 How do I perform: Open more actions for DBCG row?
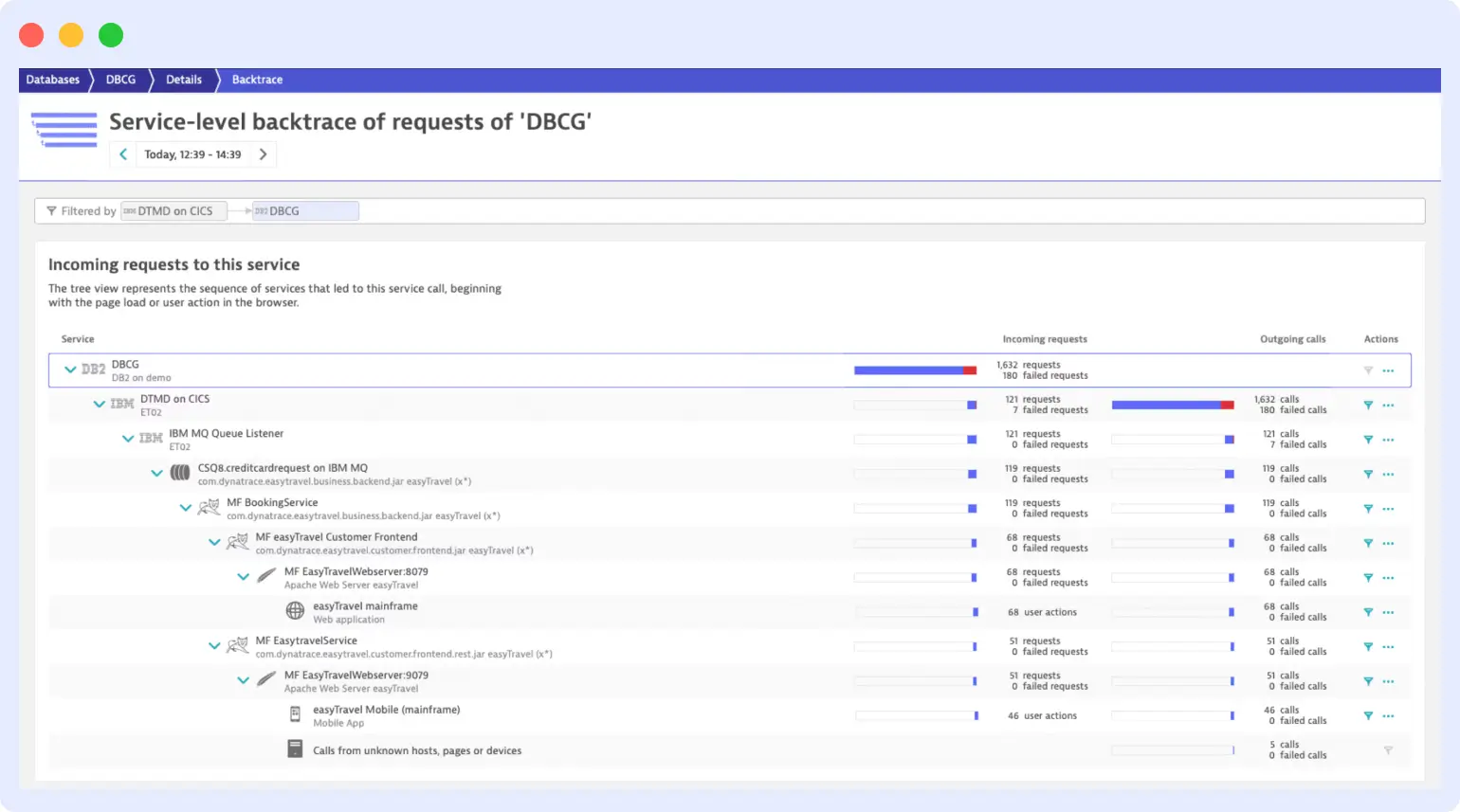tap(1388, 370)
